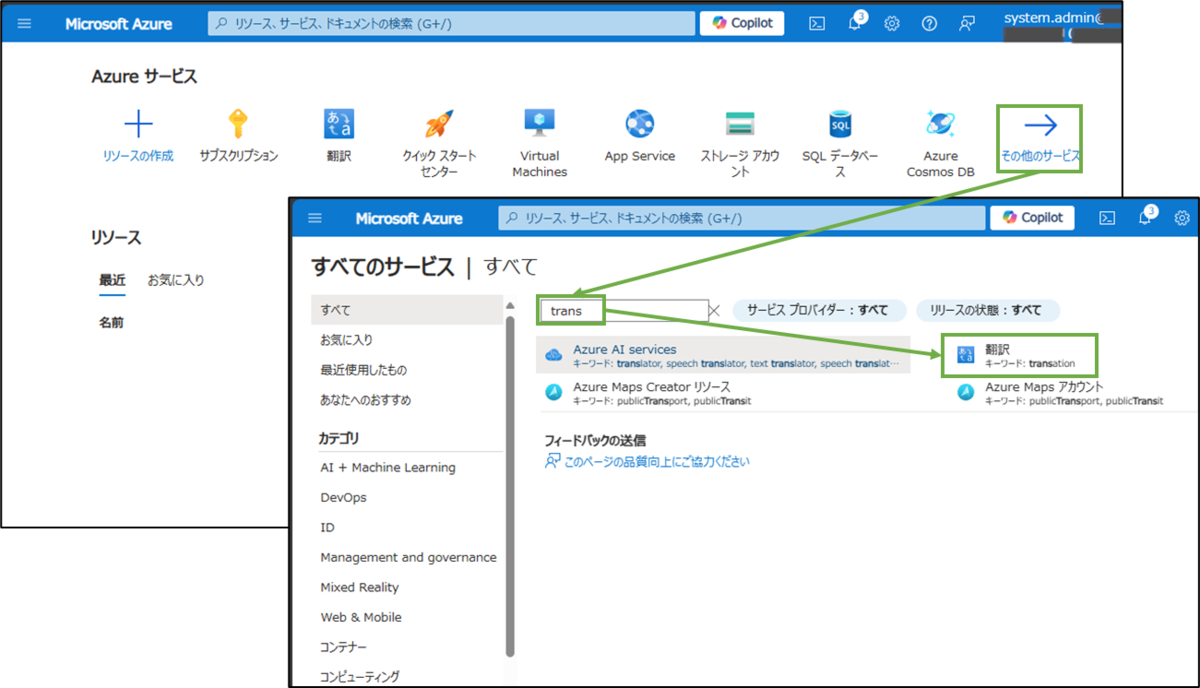This screenshot has height=688, width=1200.
Task: Click リソースの作成 plus icon
Action: [x=138, y=124]
